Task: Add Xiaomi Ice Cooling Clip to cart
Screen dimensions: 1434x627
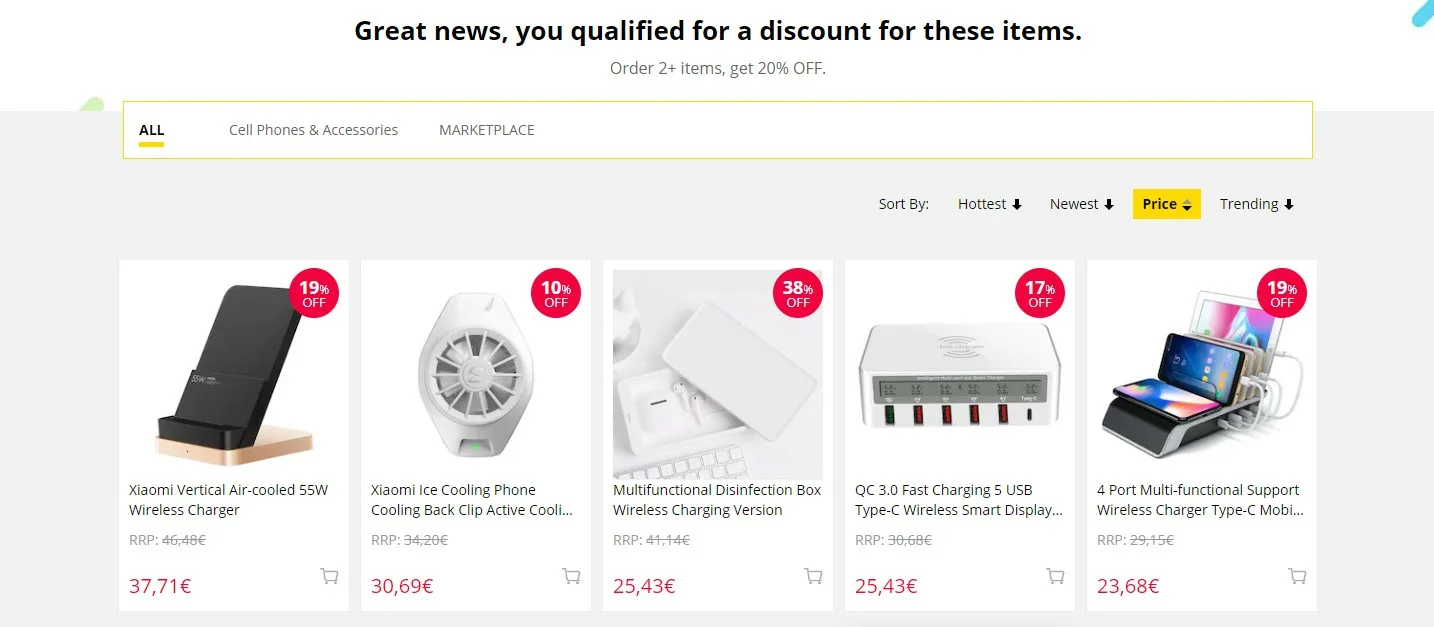Action: (571, 576)
